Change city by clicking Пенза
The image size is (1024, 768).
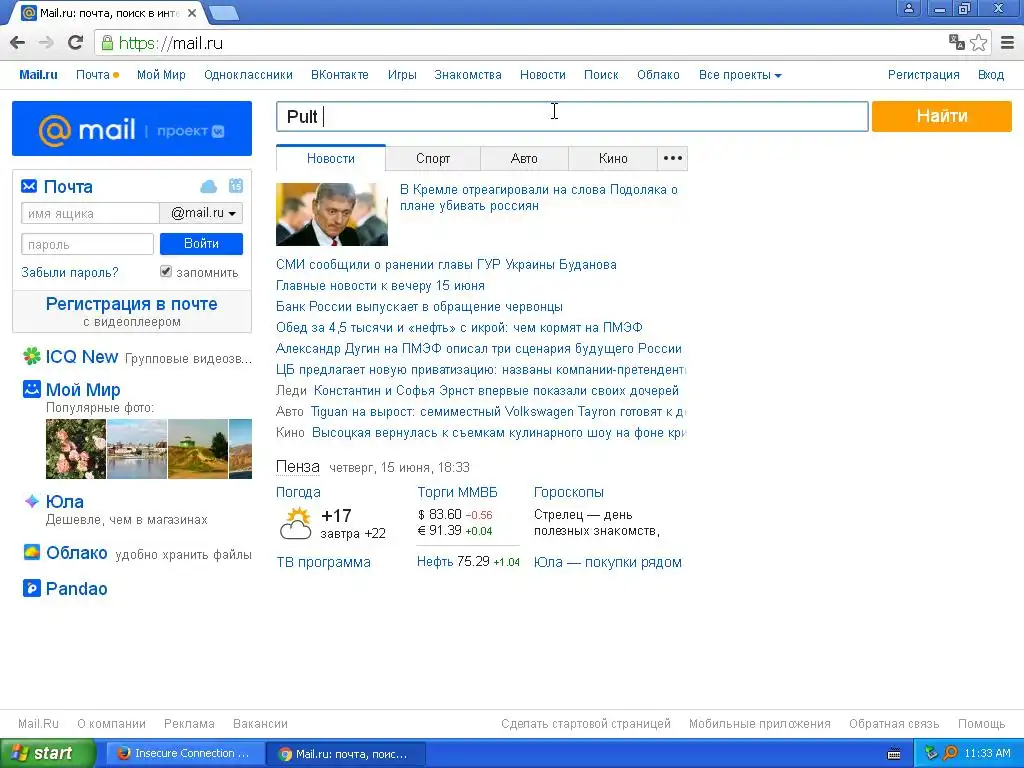point(298,467)
